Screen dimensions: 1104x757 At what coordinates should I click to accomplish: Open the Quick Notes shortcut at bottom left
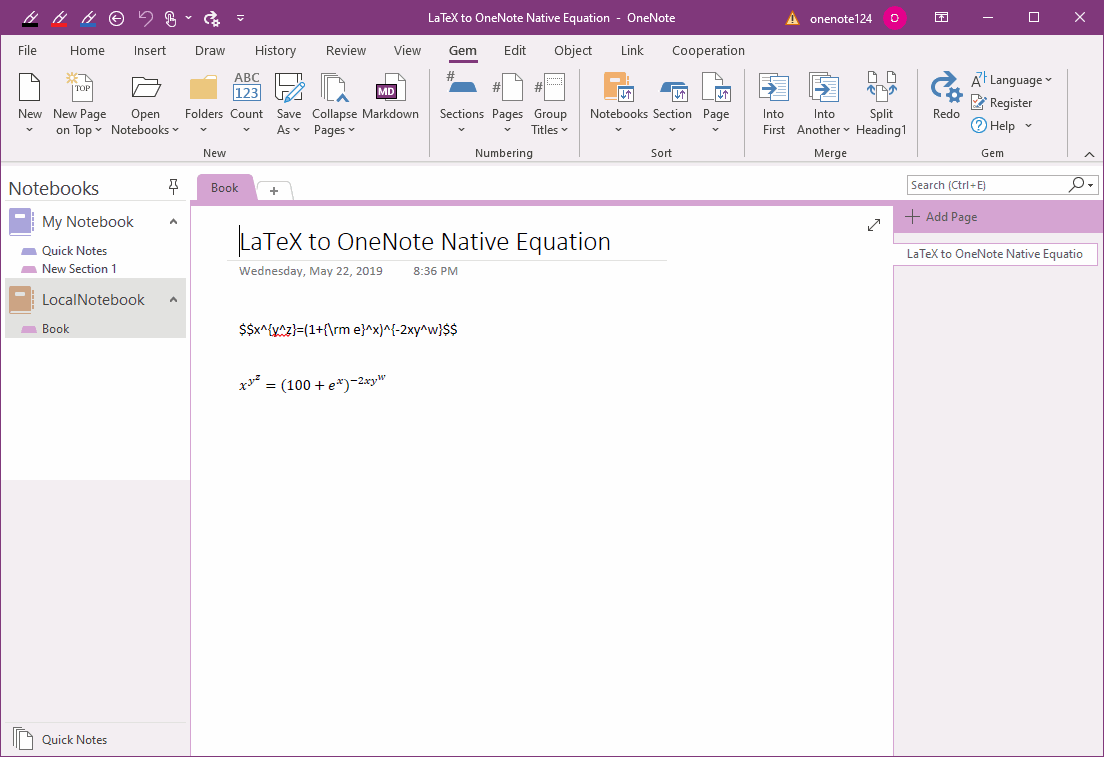75,739
